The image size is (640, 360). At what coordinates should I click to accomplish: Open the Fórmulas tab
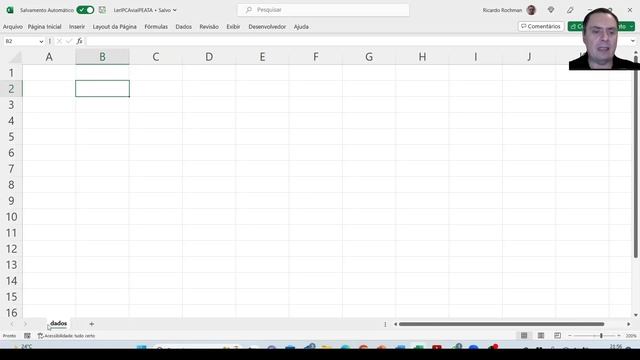tap(156, 27)
